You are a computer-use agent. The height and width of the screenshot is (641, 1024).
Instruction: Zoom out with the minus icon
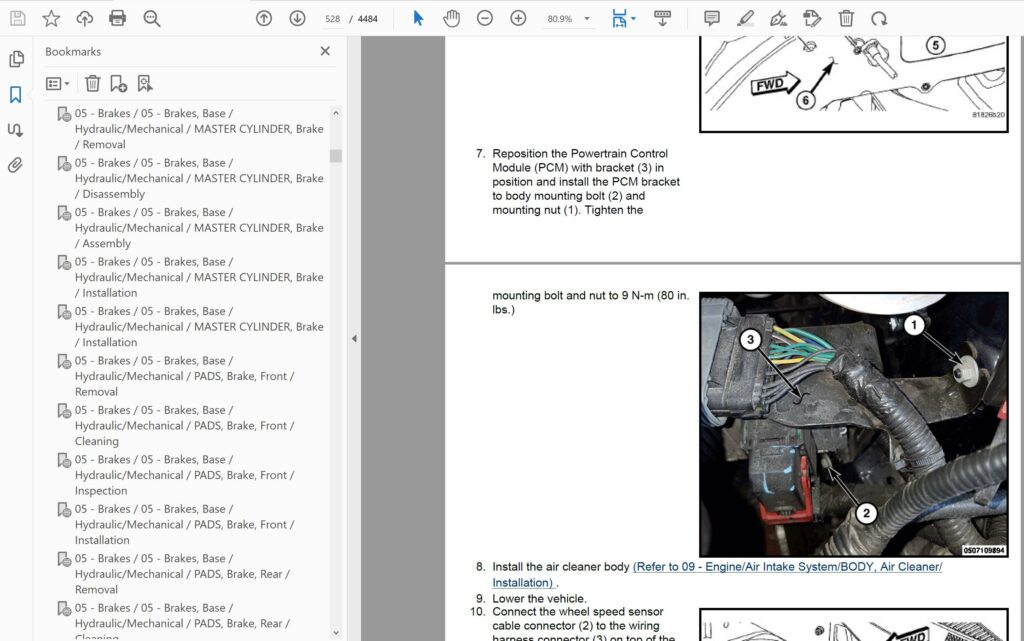coord(485,18)
